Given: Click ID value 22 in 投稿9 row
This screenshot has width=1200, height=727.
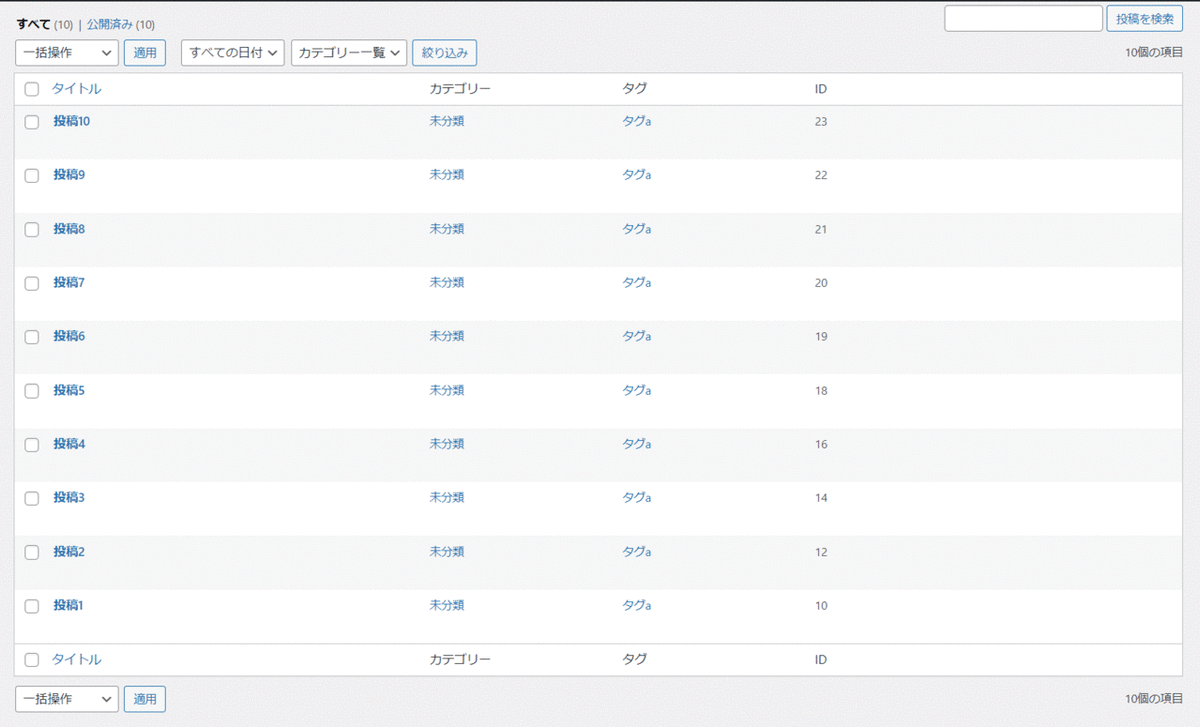Looking at the screenshot, I should tap(821, 176).
